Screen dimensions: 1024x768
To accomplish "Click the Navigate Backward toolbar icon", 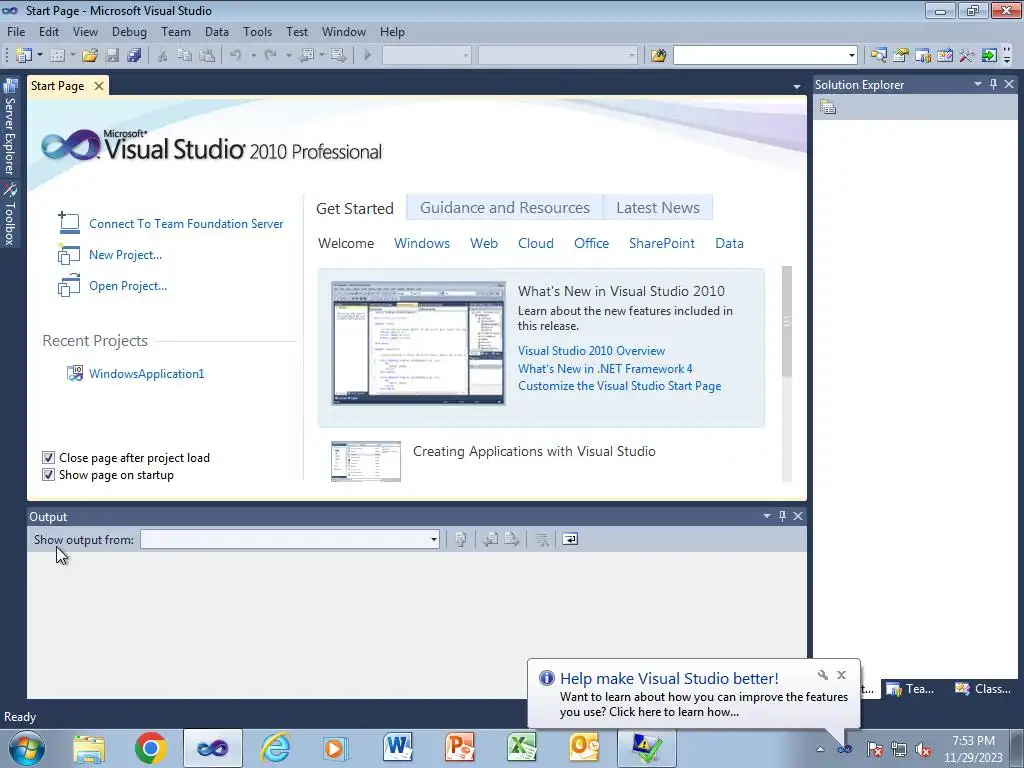I will pos(306,56).
